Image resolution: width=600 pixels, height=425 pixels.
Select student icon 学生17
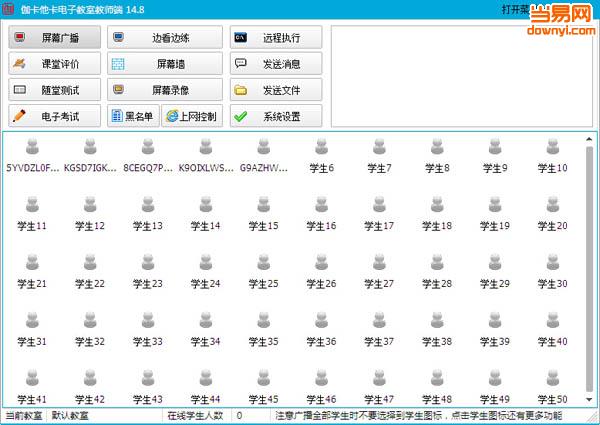click(x=379, y=205)
